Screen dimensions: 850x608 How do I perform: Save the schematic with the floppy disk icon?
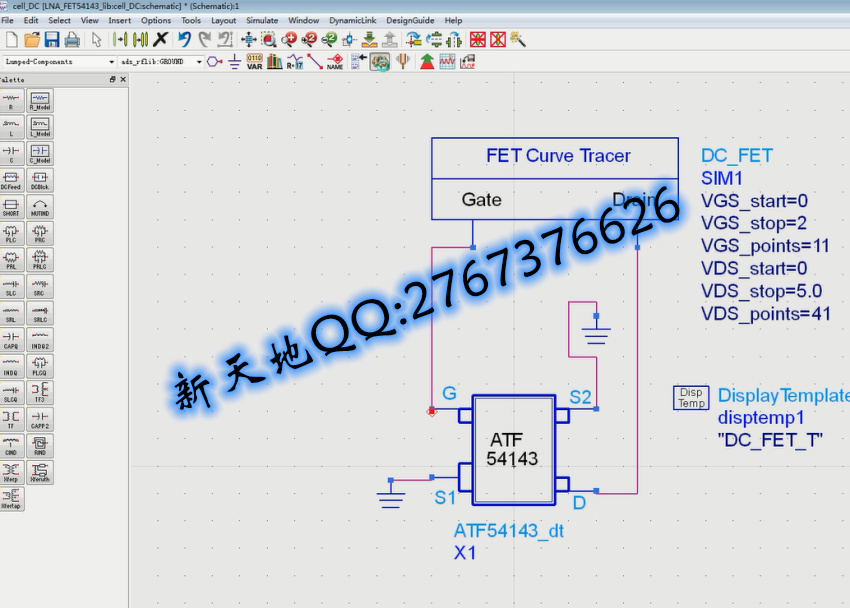tap(52, 40)
